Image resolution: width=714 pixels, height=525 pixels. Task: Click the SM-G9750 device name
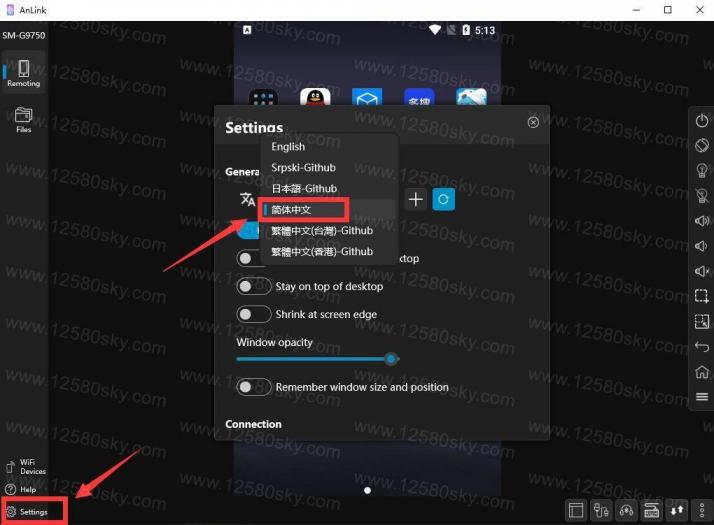pyautogui.click(x=24, y=36)
